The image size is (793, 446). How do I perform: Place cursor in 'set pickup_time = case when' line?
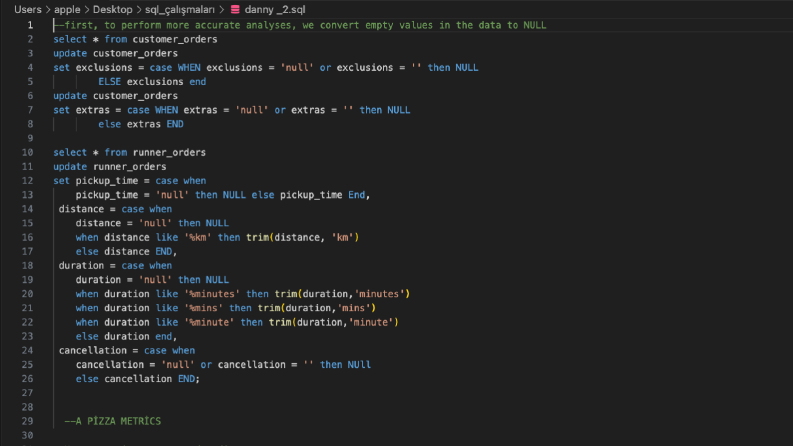pyautogui.click(x=130, y=181)
